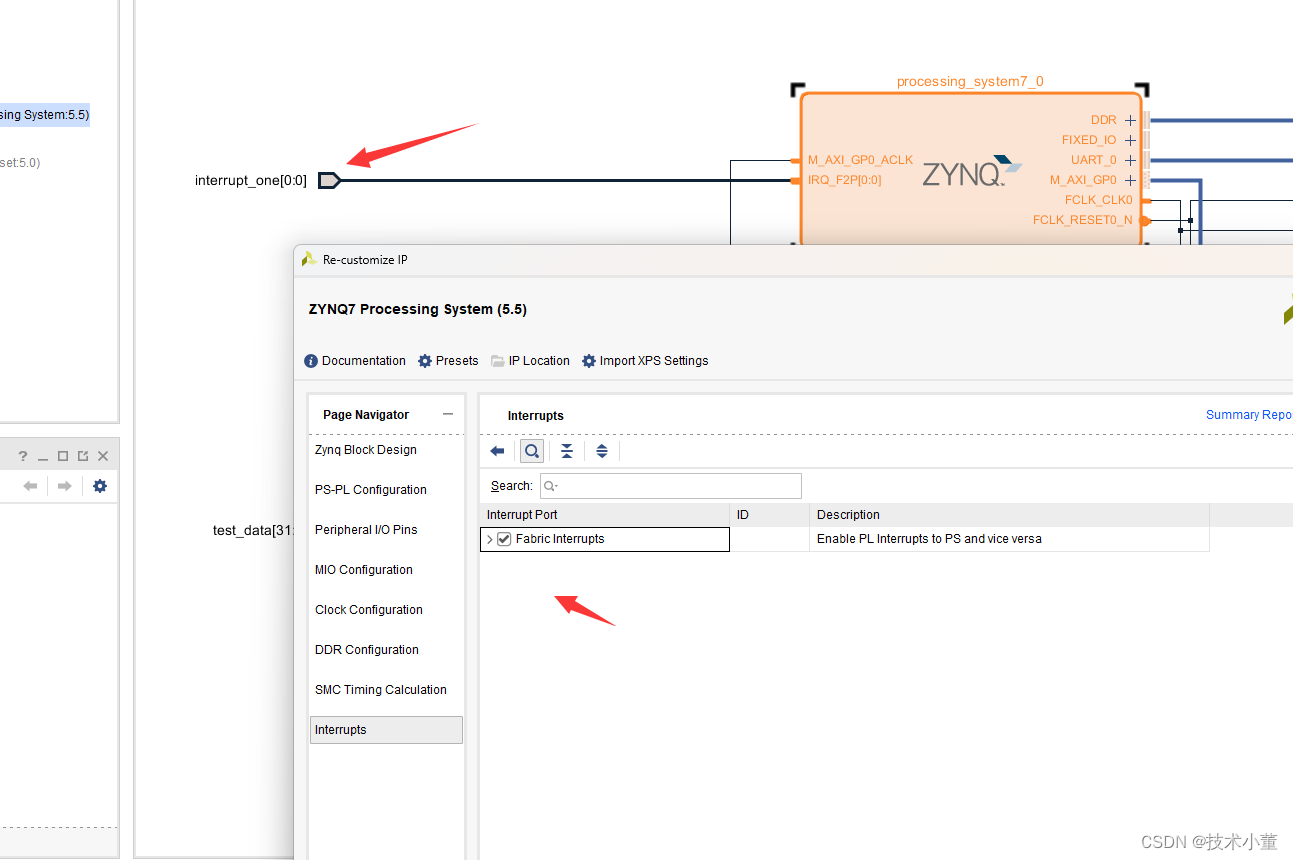Viewport: 1293px width, 860px height.
Task: Click the Documentation info icon
Action: click(x=311, y=361)
